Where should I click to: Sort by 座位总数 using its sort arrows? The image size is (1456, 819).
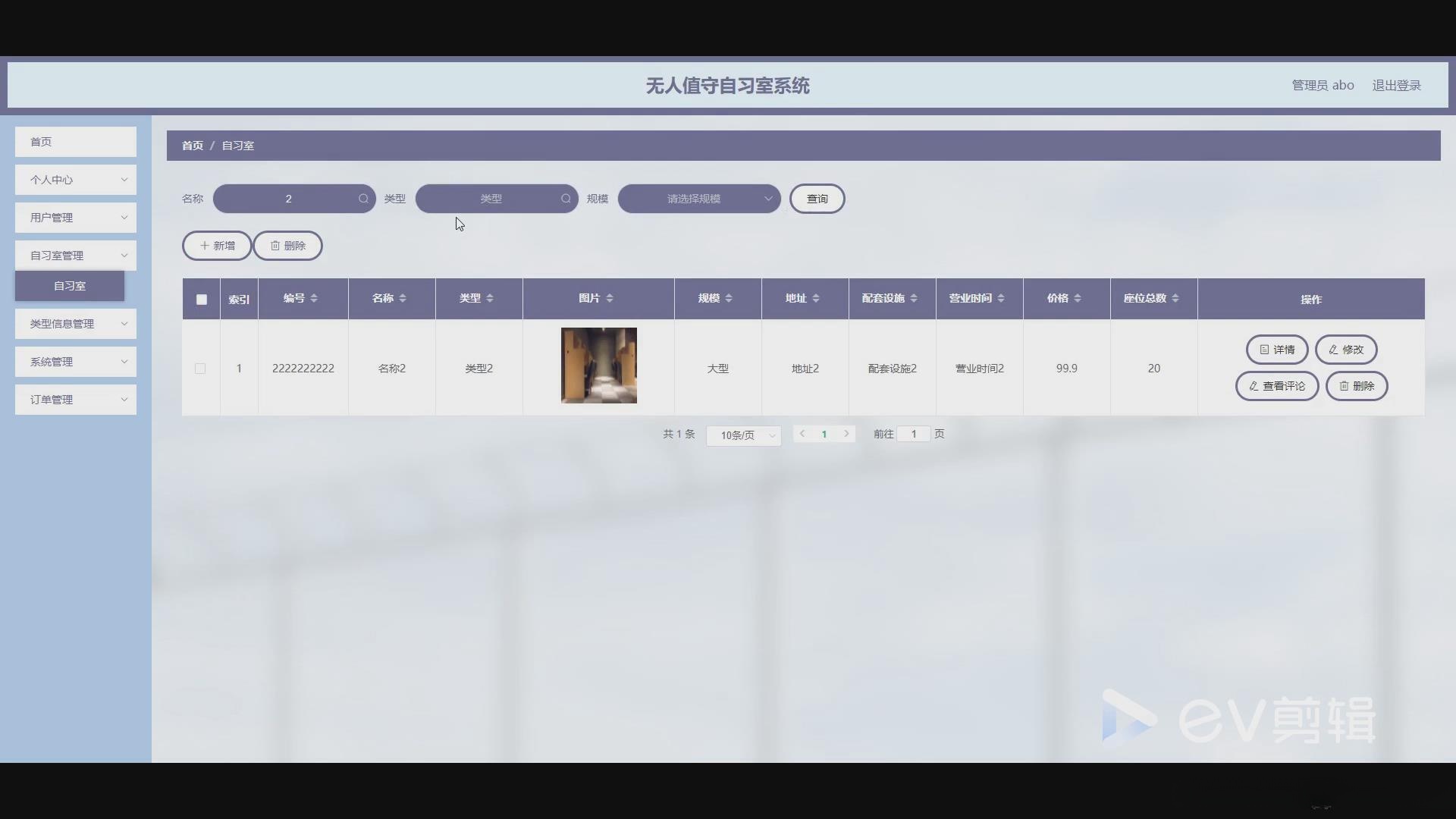coord(1175,299)
